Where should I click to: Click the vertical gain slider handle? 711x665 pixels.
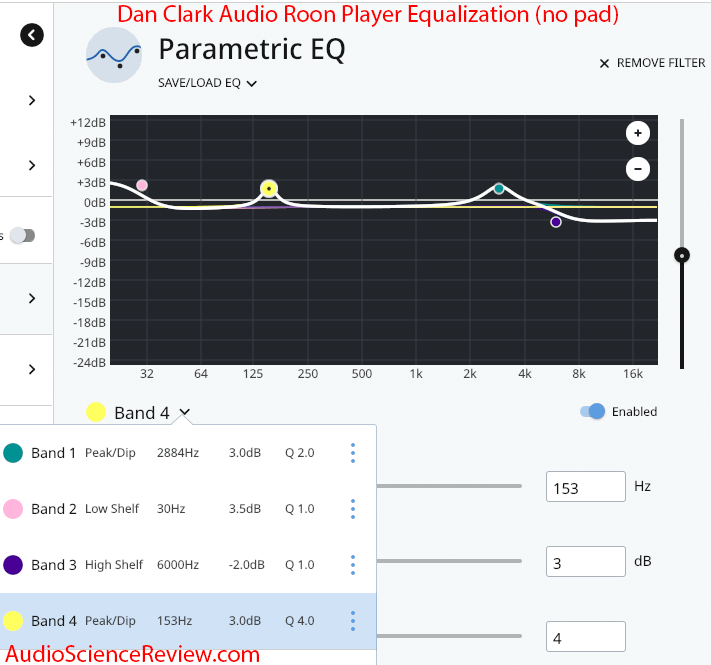(682, 255)
